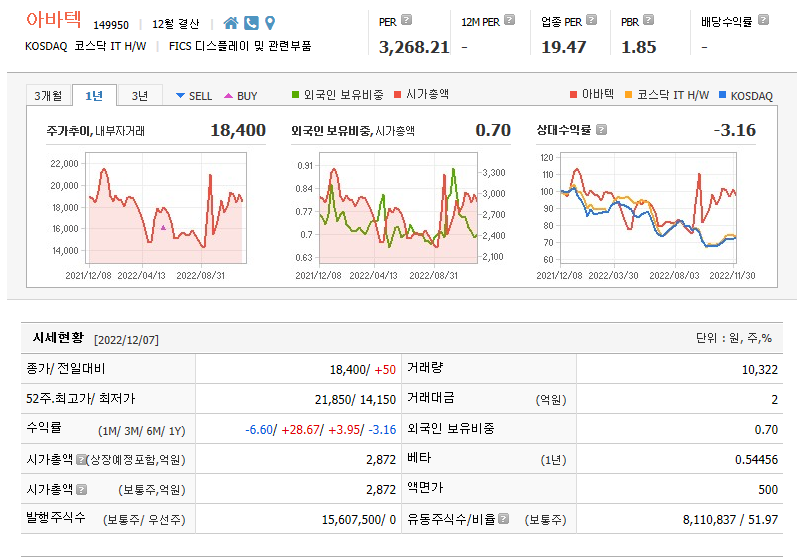Click 종가 value 18,400/ +50
The width and height of the screenshot is (799, 558).
[x=363, y=369]
